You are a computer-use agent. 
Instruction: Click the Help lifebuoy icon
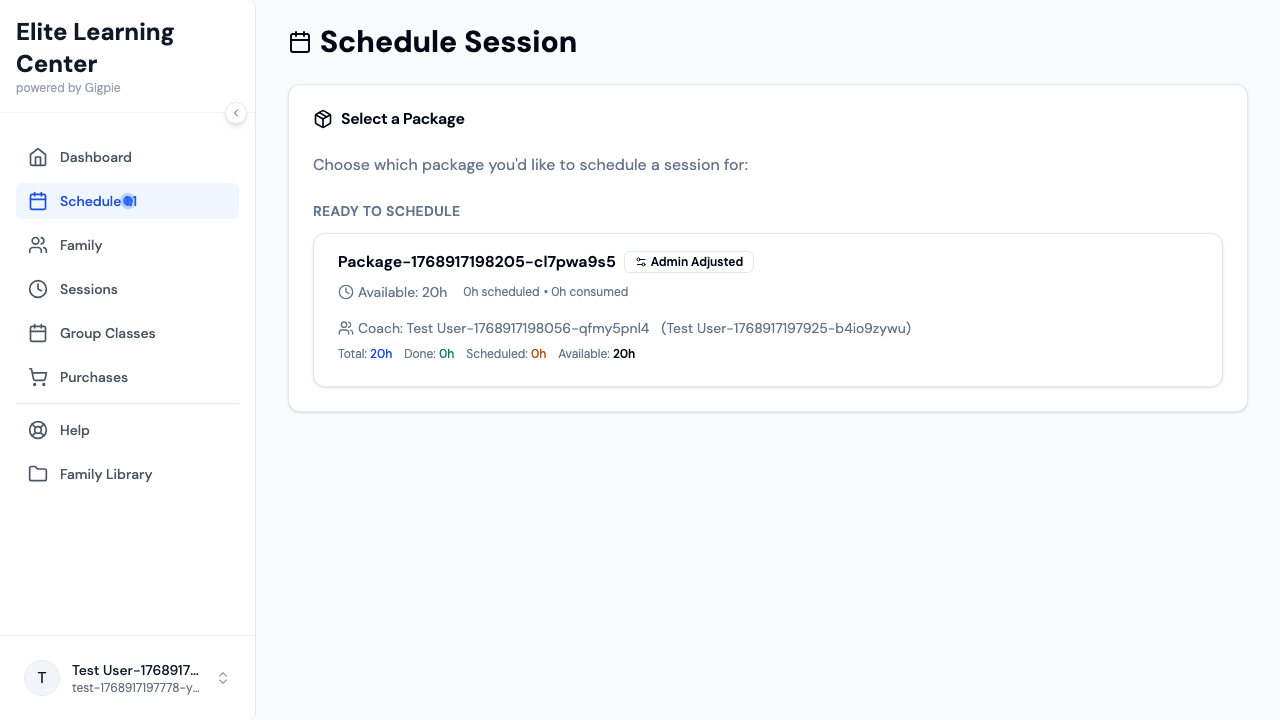38,430
